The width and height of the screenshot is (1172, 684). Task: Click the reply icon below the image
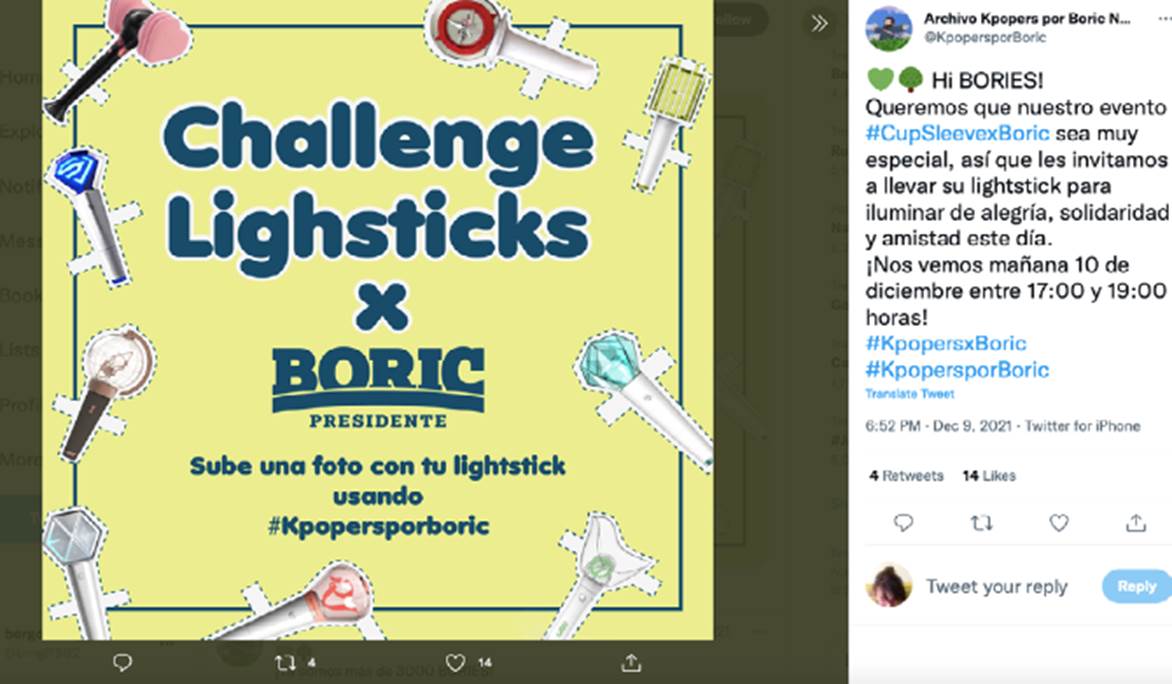123,662
